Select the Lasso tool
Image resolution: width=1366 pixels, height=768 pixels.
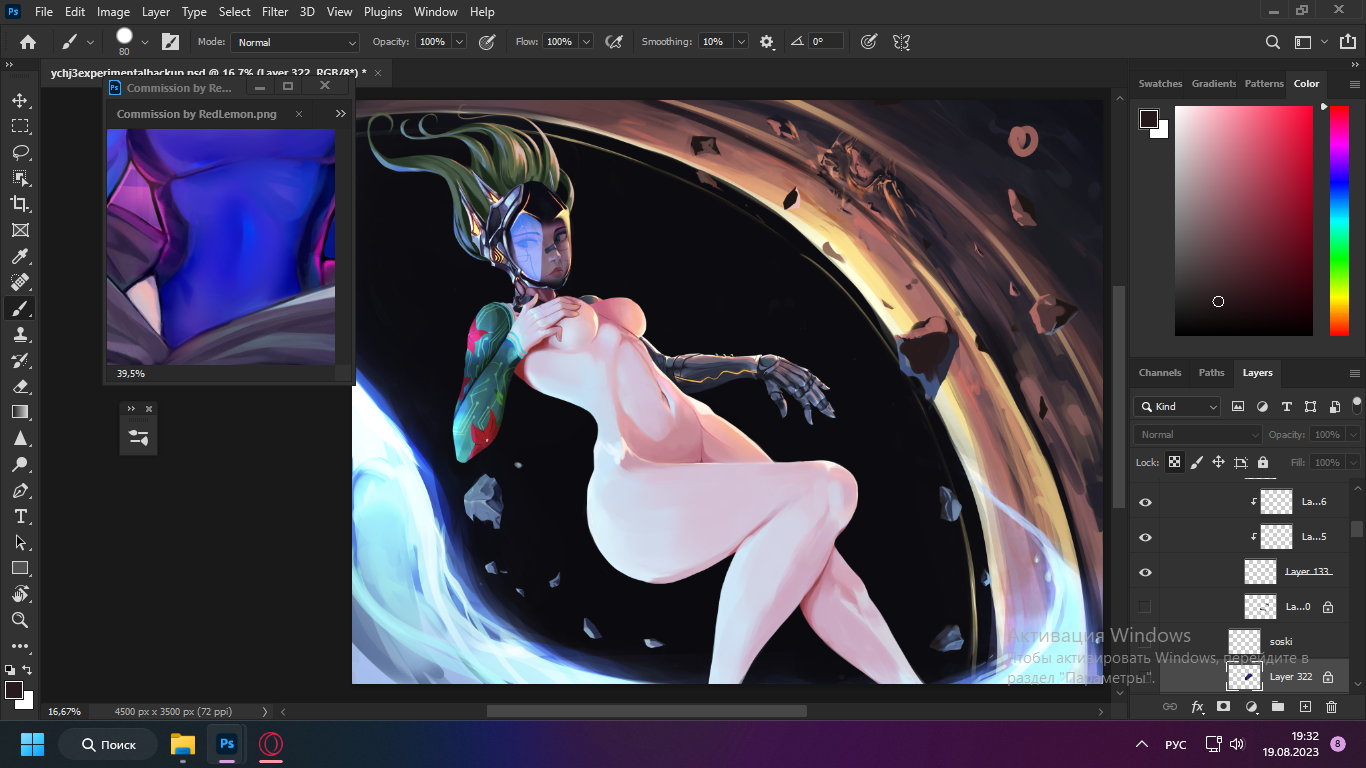click(20, 152)
